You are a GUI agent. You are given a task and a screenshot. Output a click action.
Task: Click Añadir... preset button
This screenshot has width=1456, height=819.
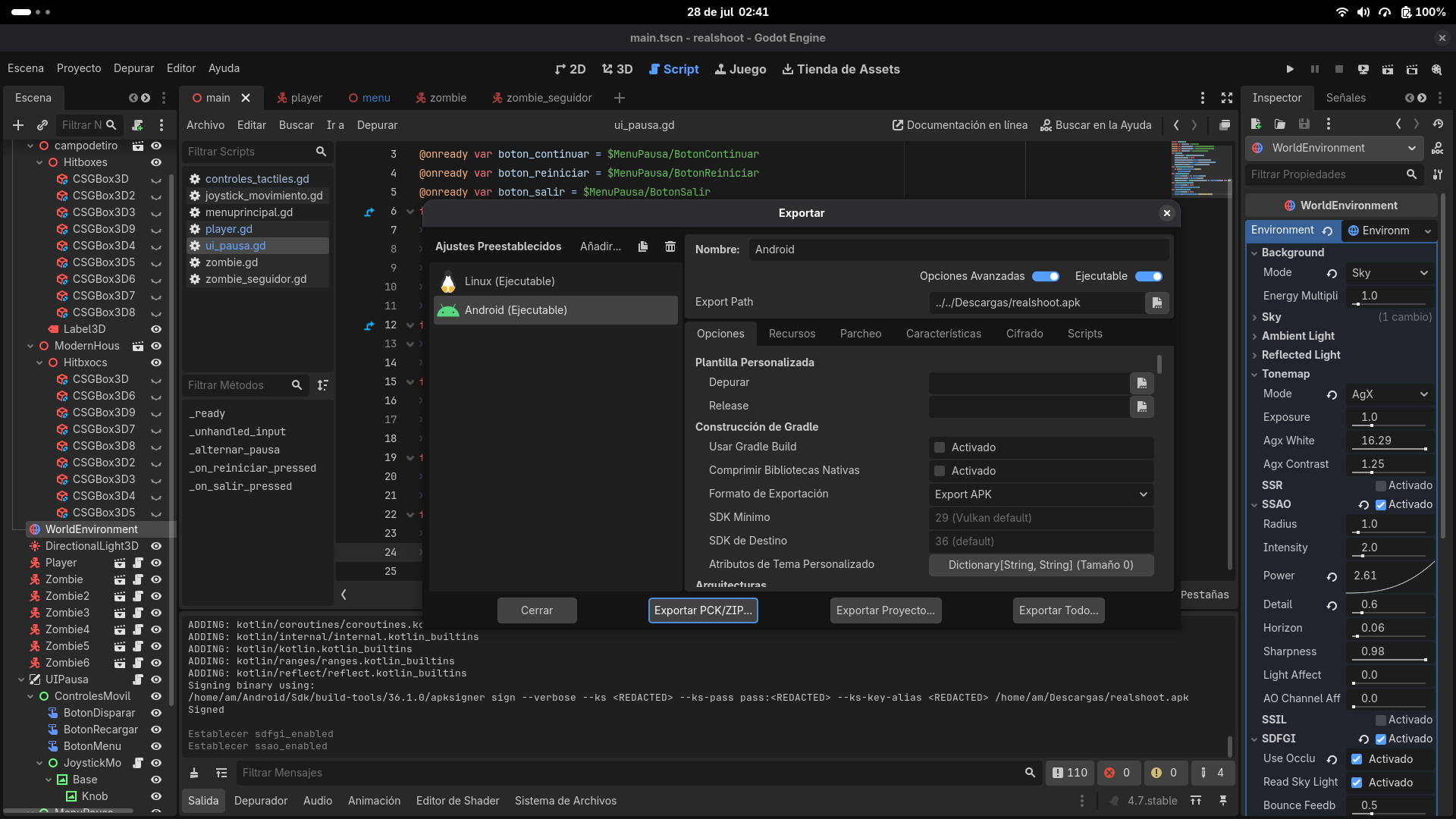(x=601, y=246)
